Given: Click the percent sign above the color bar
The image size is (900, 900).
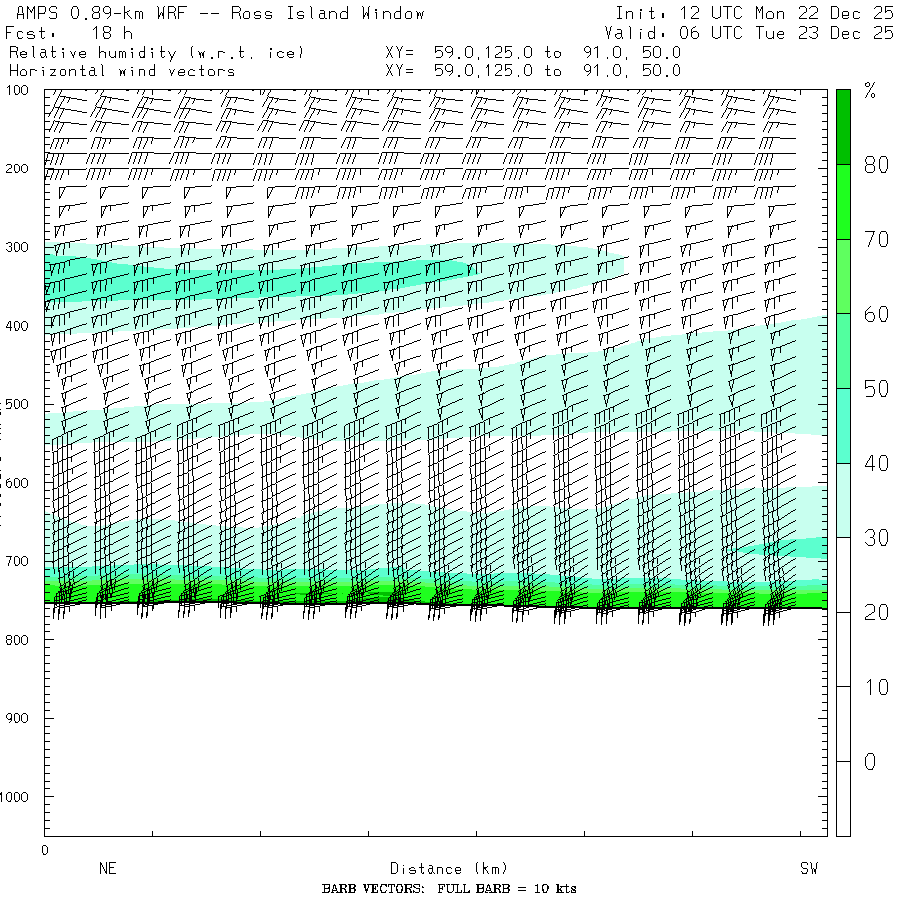Looking at the screenshot, I should tap(870, 91).
